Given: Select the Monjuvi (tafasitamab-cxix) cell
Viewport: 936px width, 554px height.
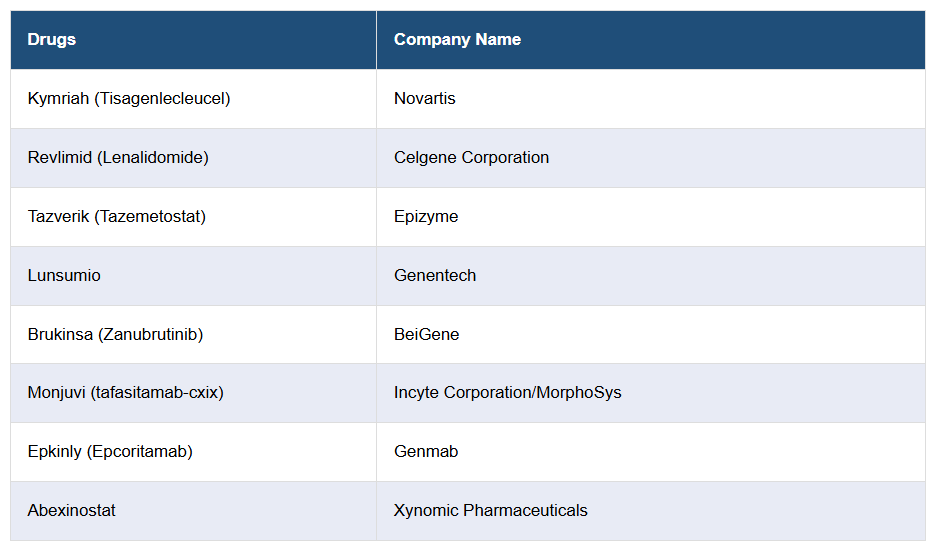Looking at the screenshot, I should 126,393.
